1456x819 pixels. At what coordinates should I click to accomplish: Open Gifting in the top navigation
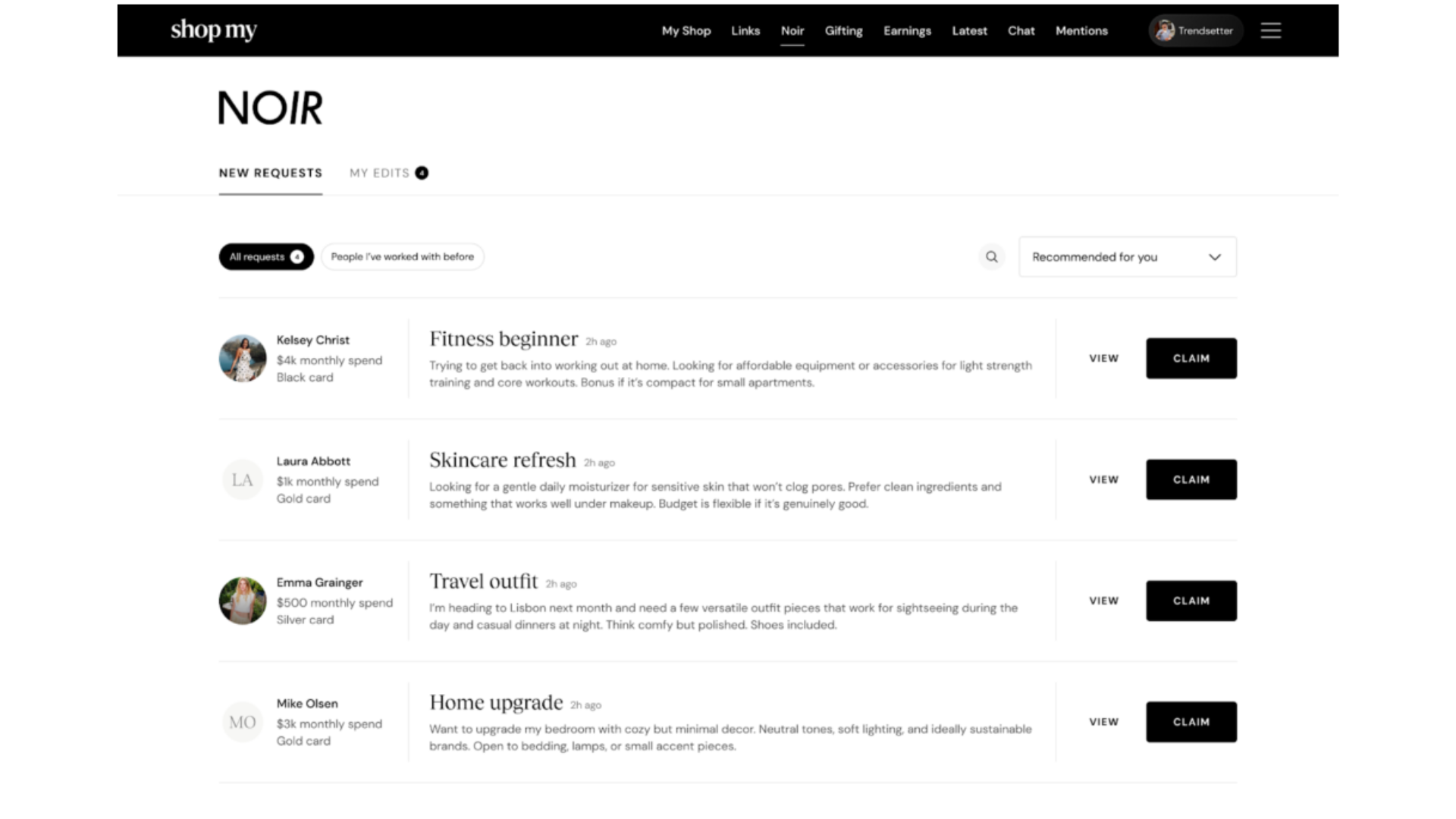843,30
